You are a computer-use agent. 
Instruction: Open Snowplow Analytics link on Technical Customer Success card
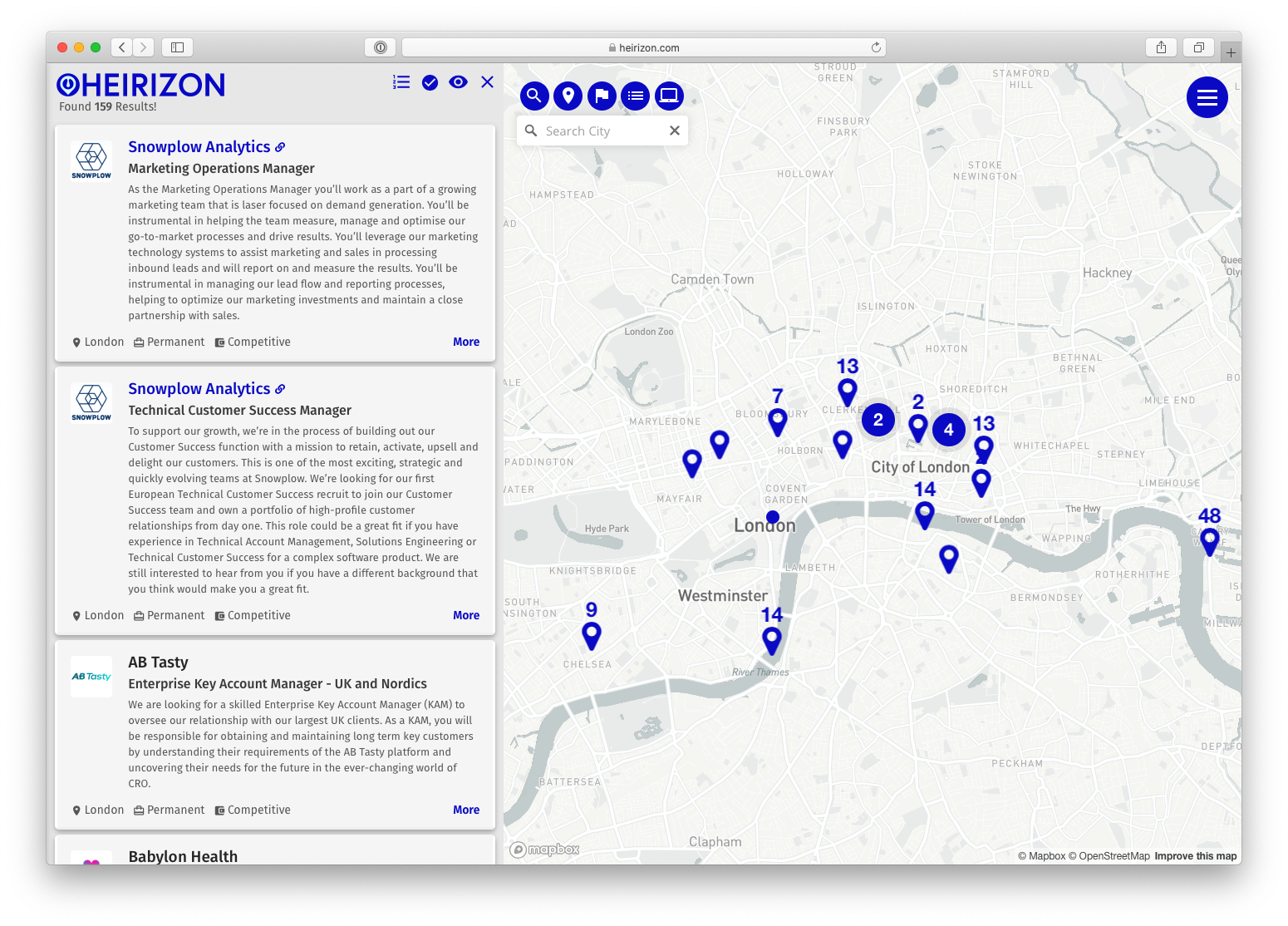coord(199,389)
